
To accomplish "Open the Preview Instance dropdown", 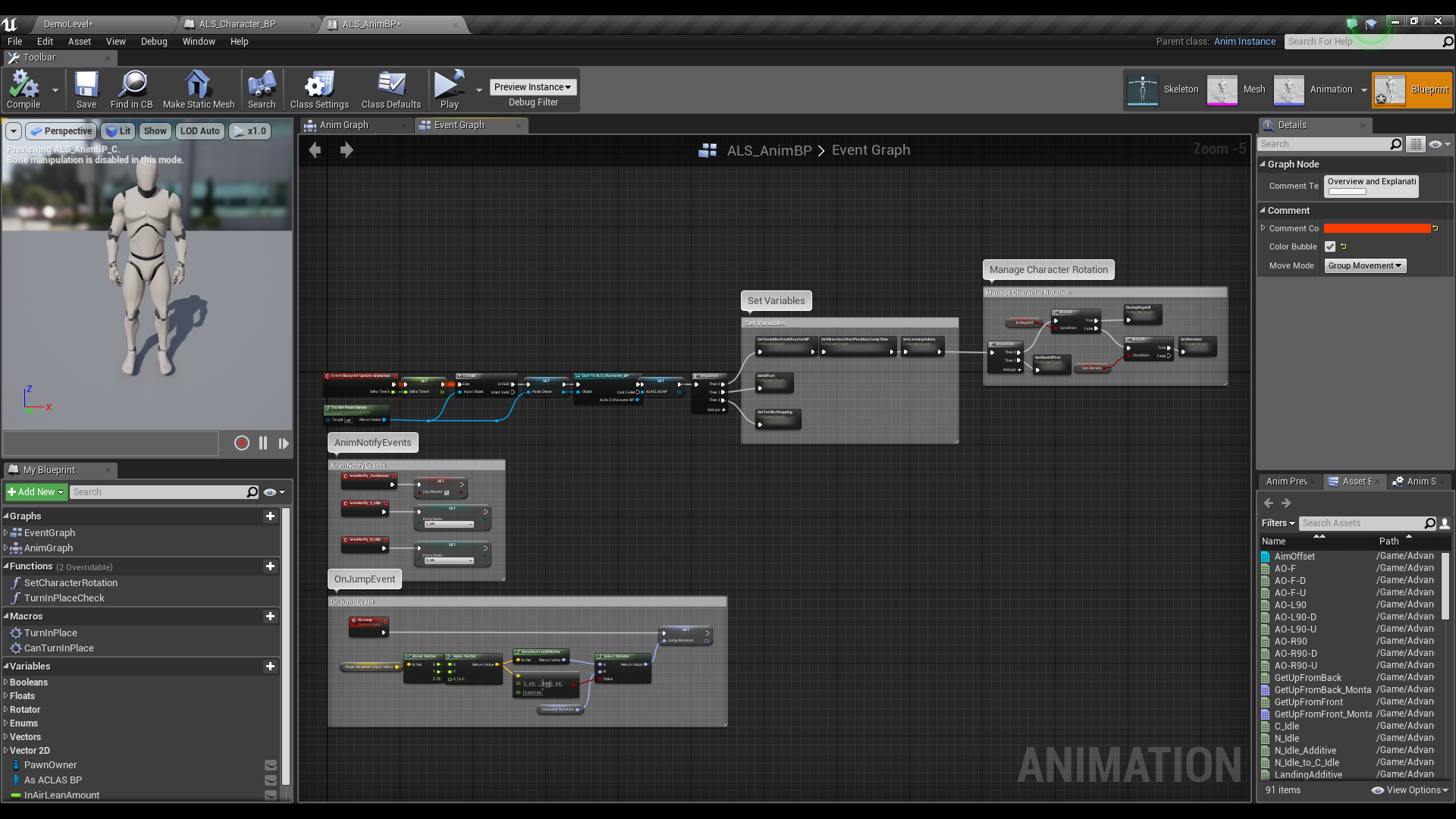I will tap(532, 86).
